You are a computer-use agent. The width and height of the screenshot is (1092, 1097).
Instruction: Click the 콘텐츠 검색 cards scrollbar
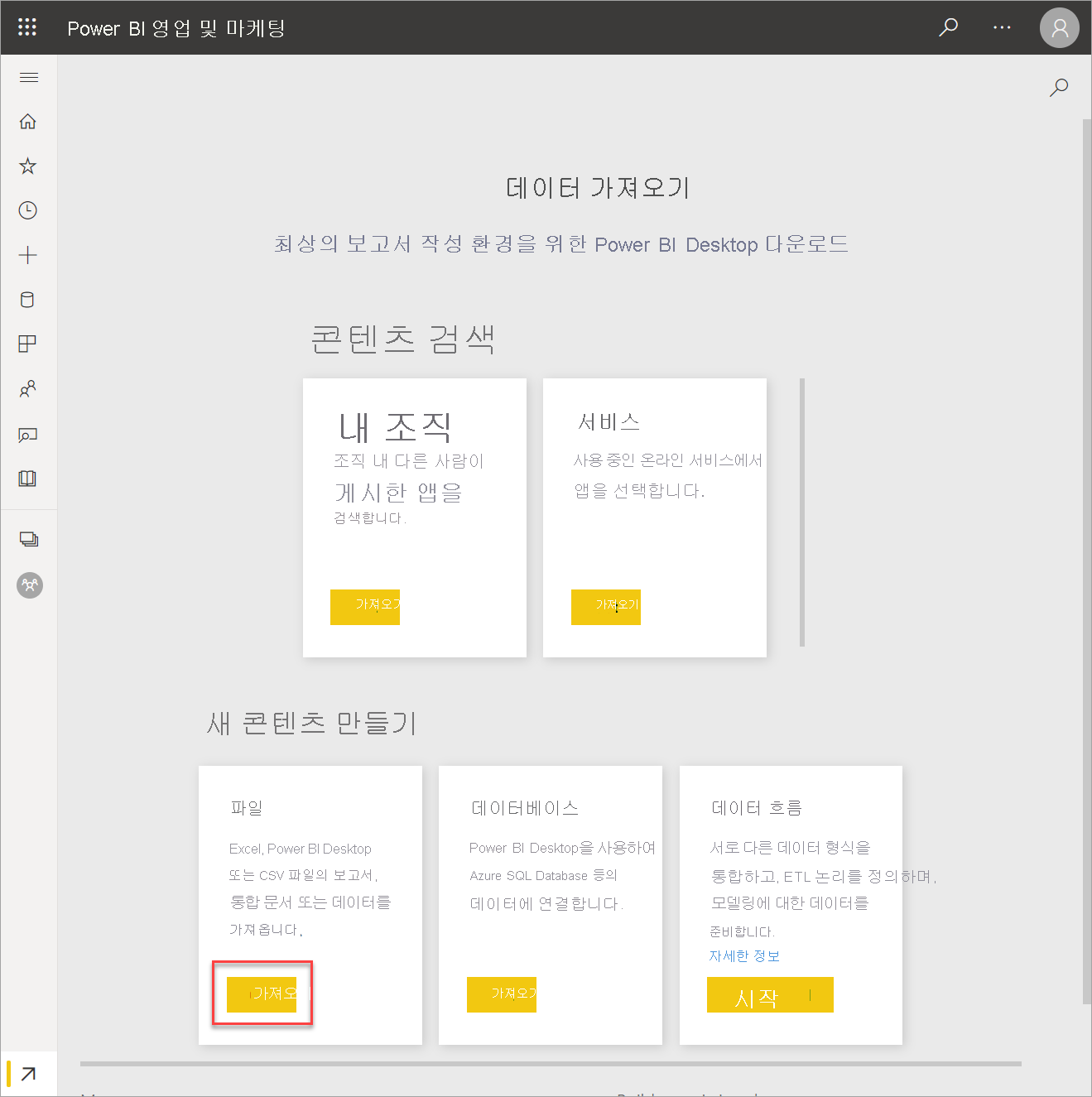pos(802,512)
